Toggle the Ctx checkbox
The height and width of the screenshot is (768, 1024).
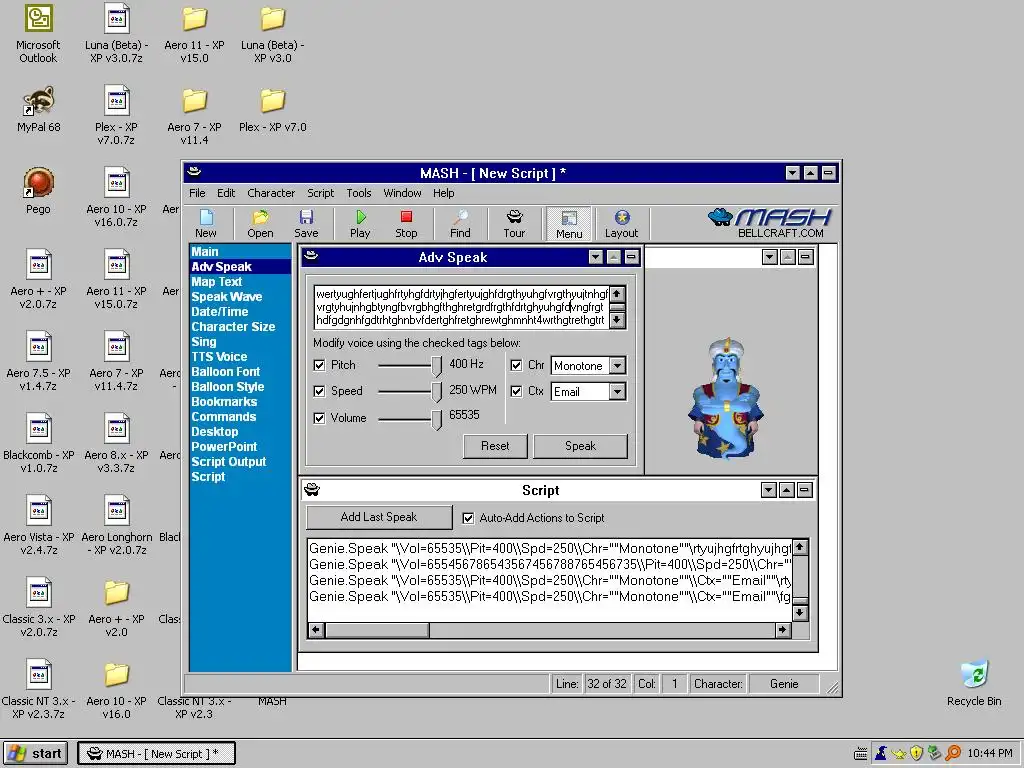click(x=516, y=391)
